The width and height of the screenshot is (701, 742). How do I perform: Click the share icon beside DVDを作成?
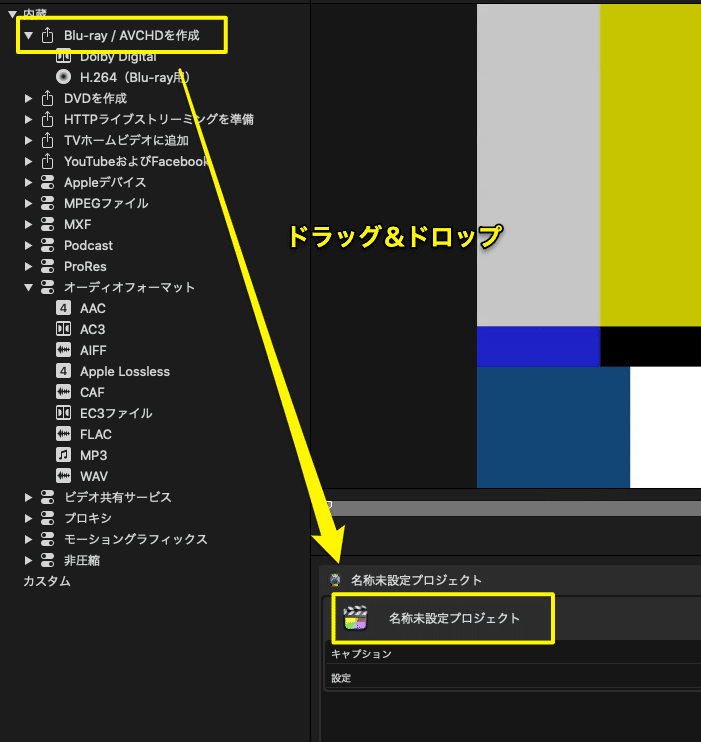click(x=47, y=98)
